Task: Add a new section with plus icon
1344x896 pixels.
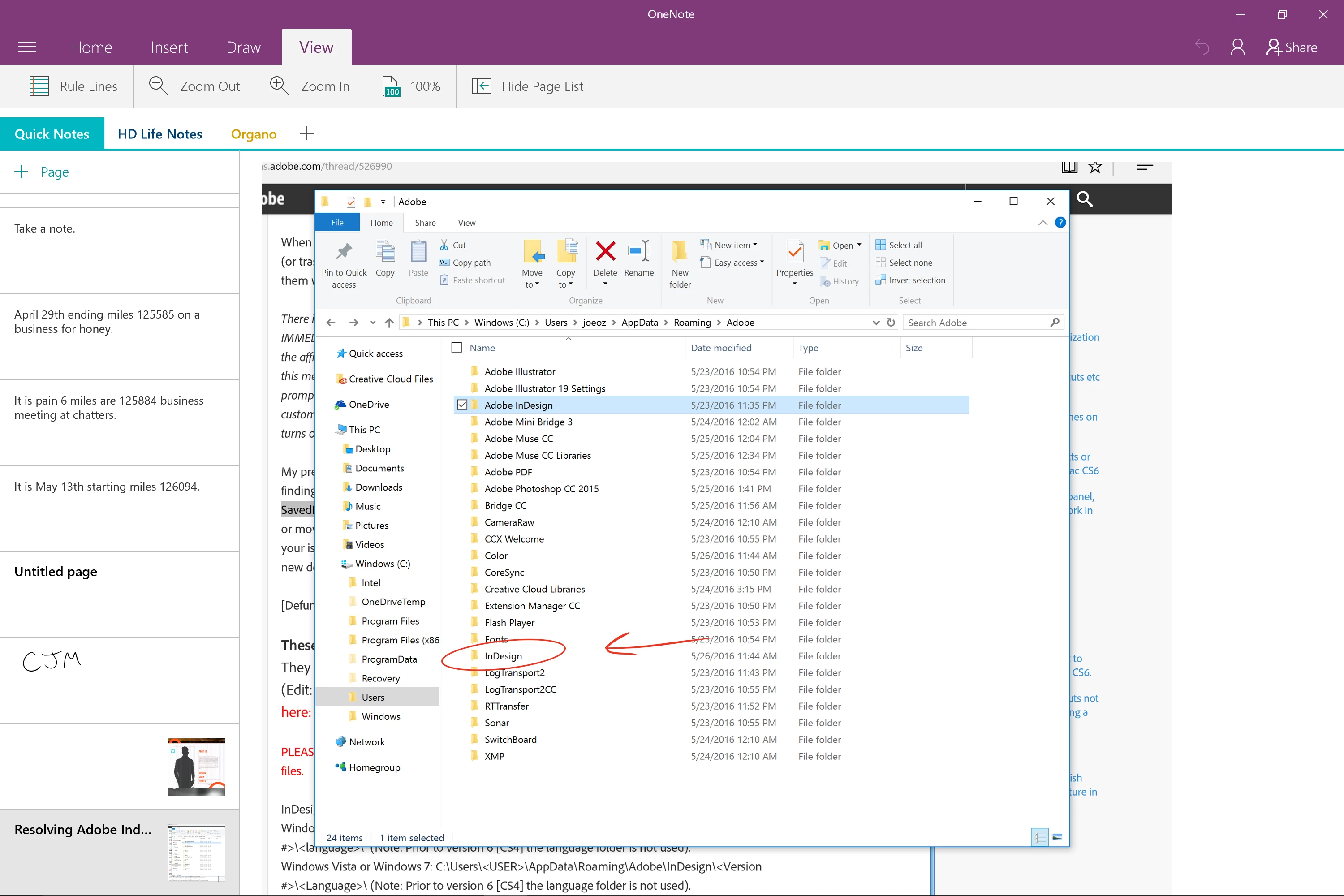Action: point(307,133)
